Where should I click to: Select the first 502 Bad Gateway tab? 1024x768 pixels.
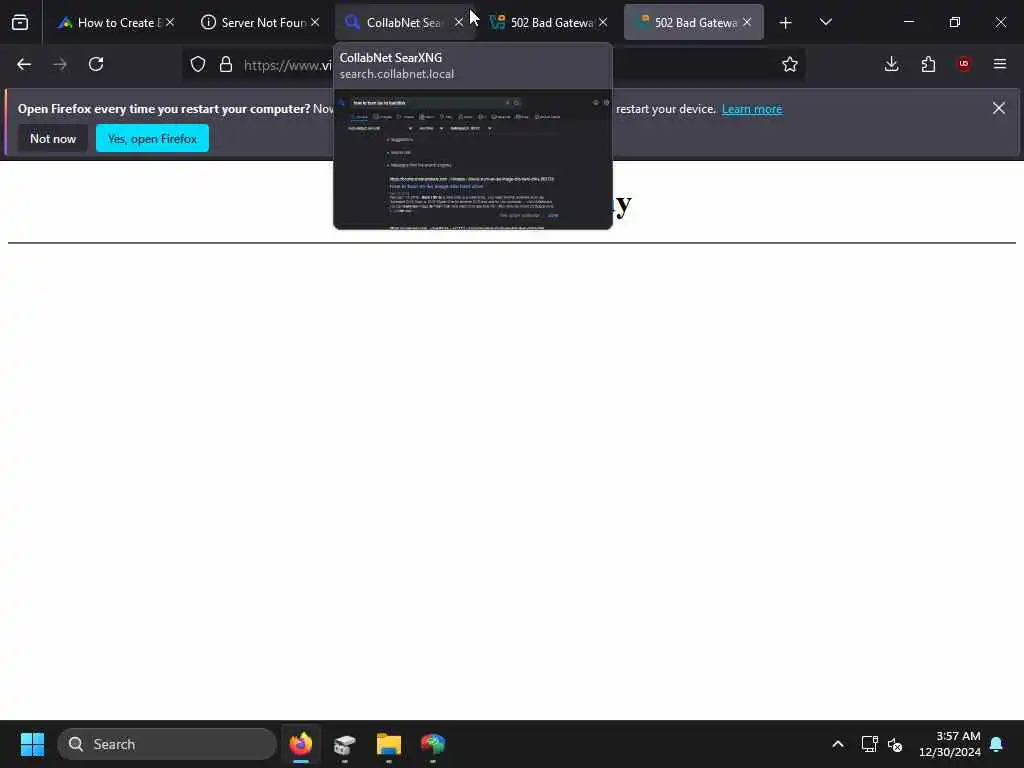pyautogui.click(x=547, y=22)
